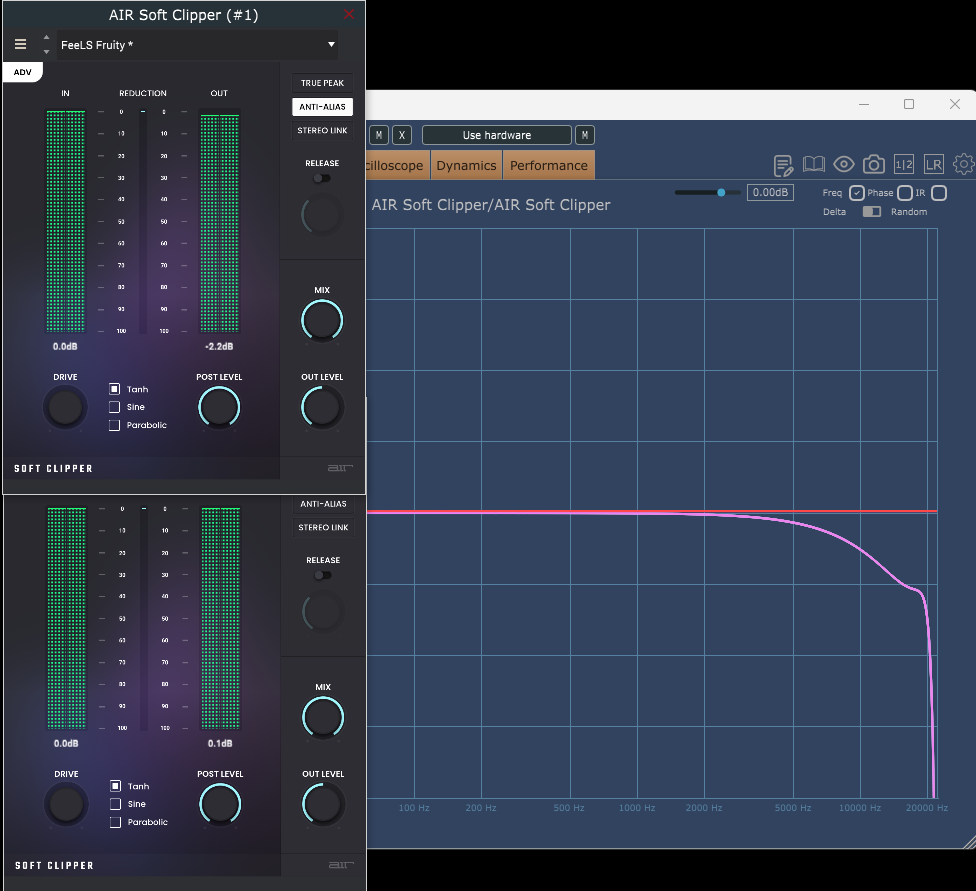Open the manual book icon

coord(814,164)
